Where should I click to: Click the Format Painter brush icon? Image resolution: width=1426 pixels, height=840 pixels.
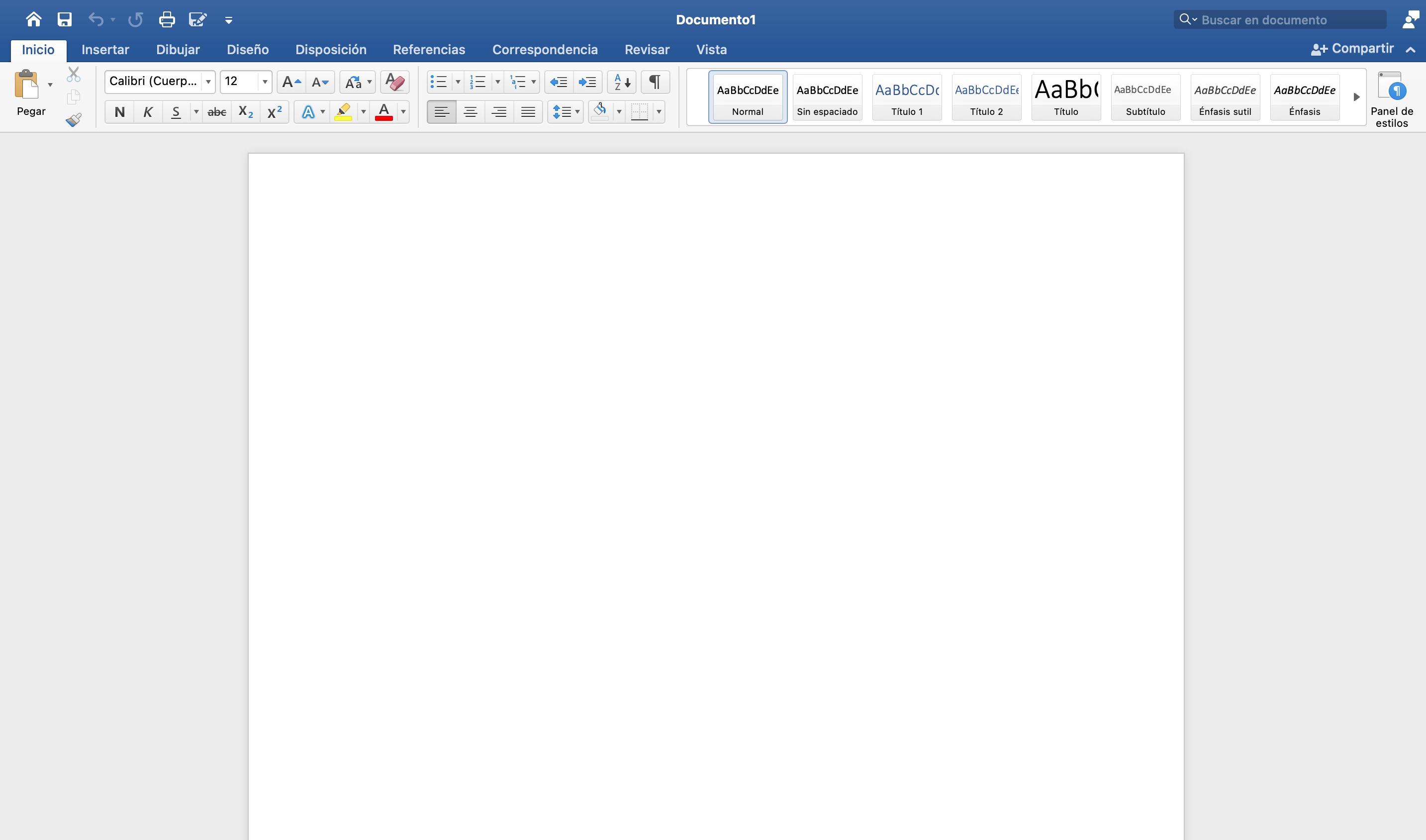tap(74, 119)
